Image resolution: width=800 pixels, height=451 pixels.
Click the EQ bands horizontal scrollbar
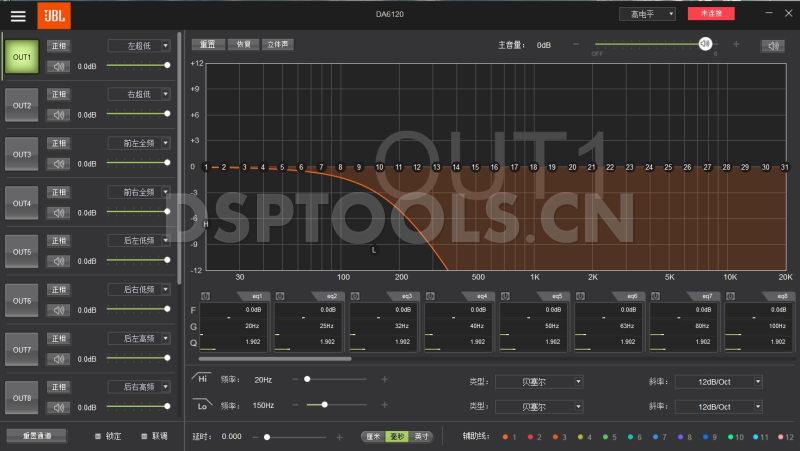coord(275,359)
